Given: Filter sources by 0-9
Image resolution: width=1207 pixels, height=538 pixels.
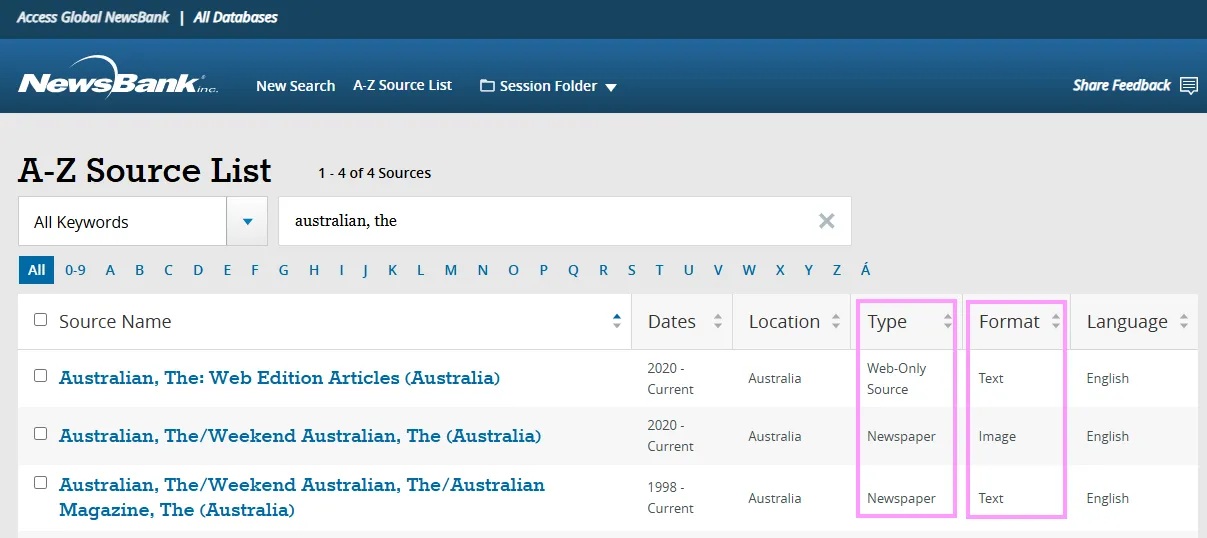Looking at the screenshot, I should [75, 270].
